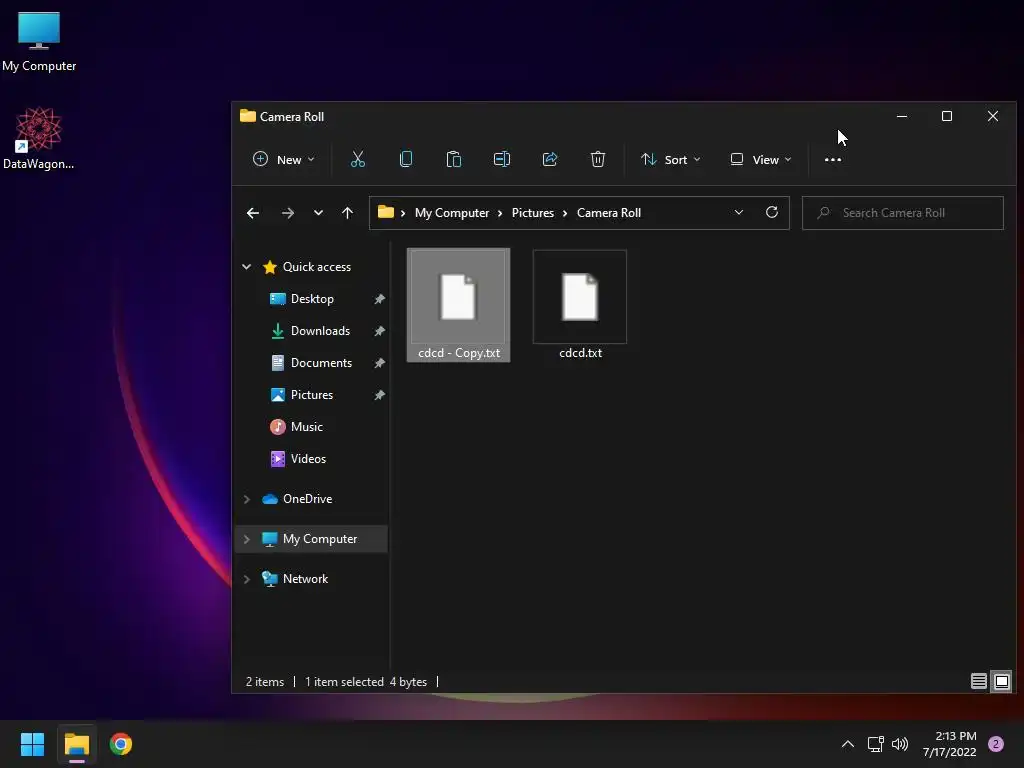Viewport: 1024px width, 768px height.
Task: Maximize the Camera Roll window
Action: [x=947, y=116]
